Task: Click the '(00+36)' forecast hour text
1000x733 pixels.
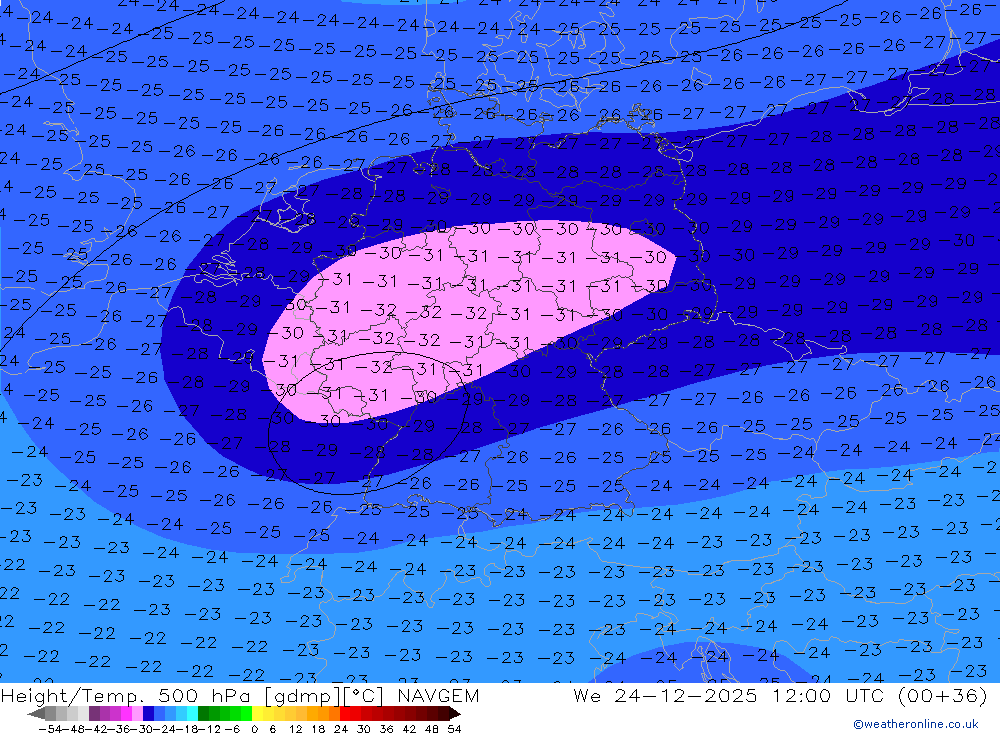Action: tap(942, 695)
